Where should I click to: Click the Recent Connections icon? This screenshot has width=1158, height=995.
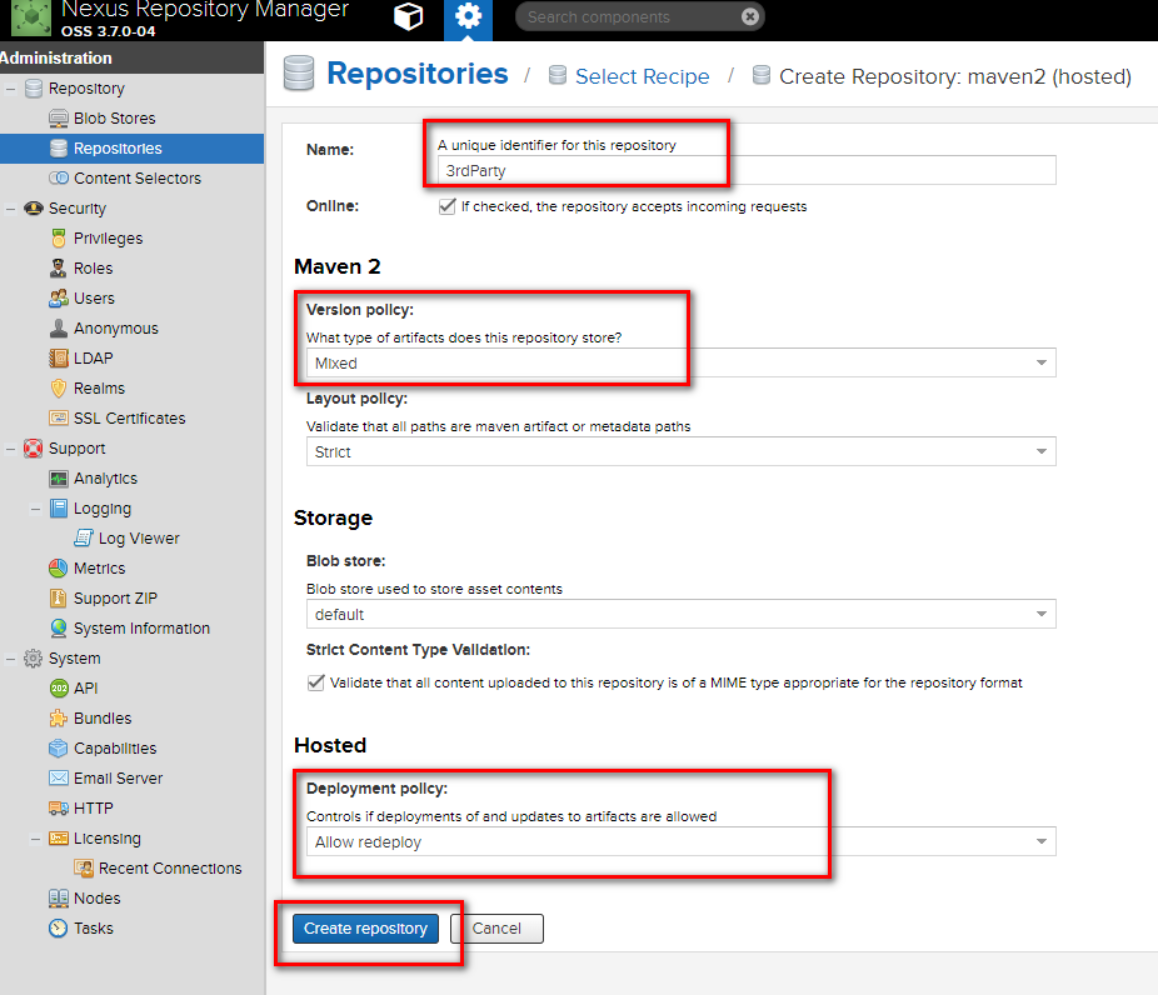pos(83,868)
